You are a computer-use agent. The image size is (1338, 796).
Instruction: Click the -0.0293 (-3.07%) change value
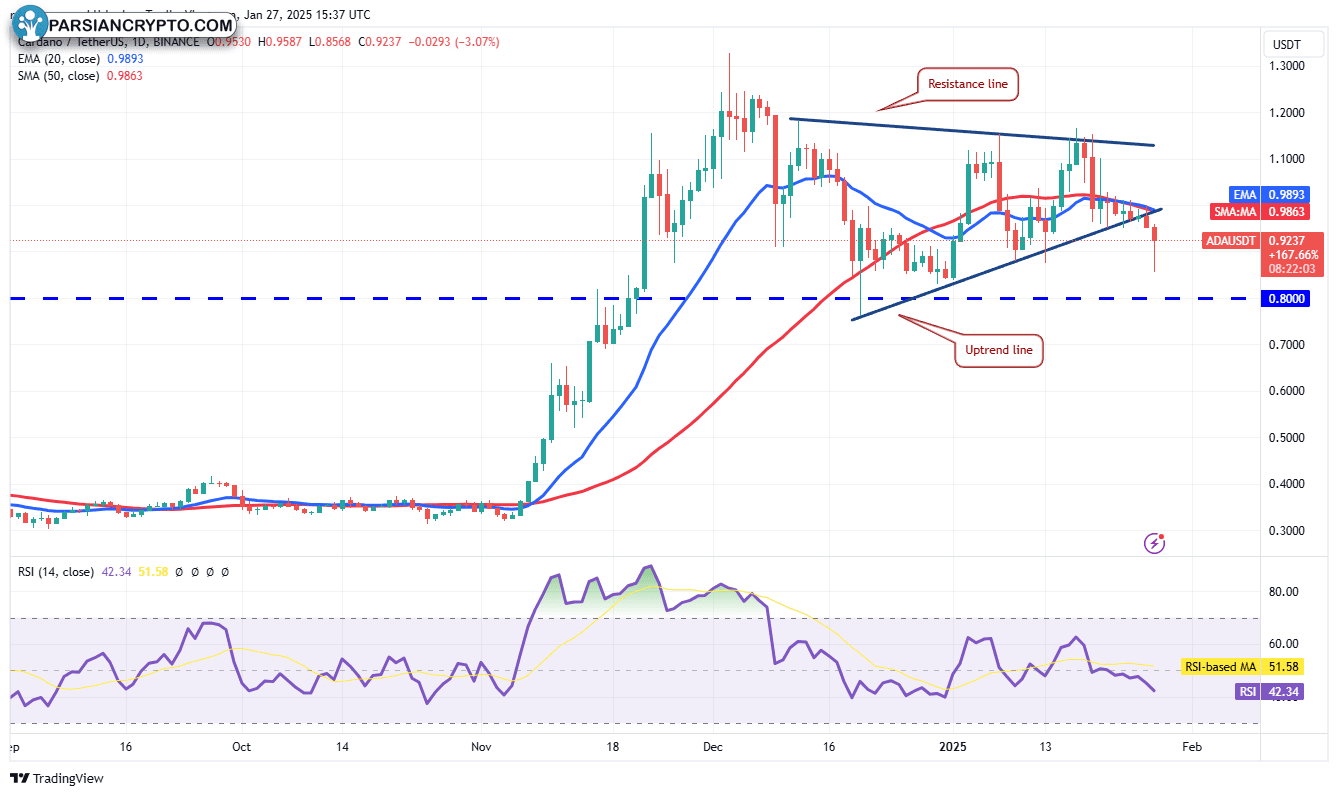click(x=455, y=42)
